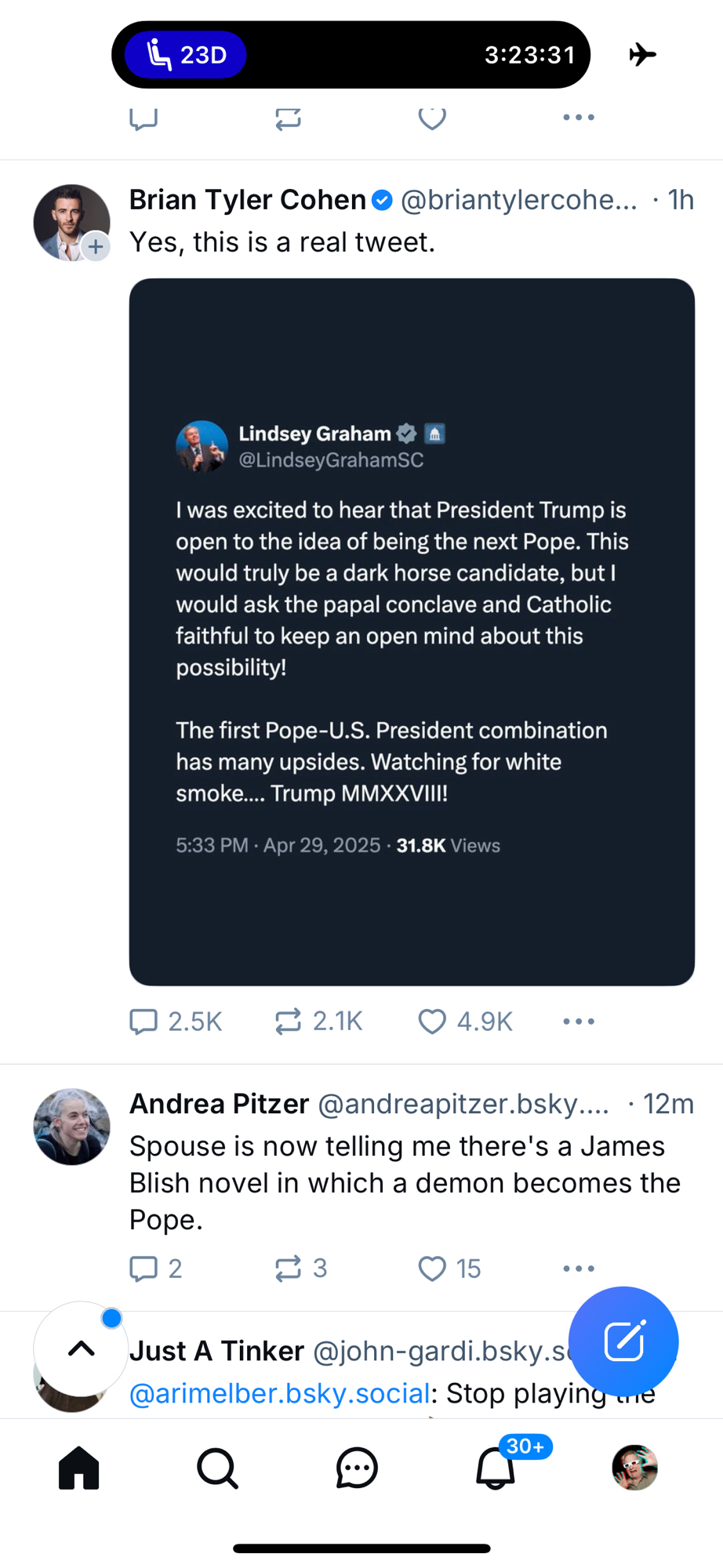View the embedded Lindsey Graham tweet image
This screenshot has width=723, height=1568.
click(x=412, y=632)
